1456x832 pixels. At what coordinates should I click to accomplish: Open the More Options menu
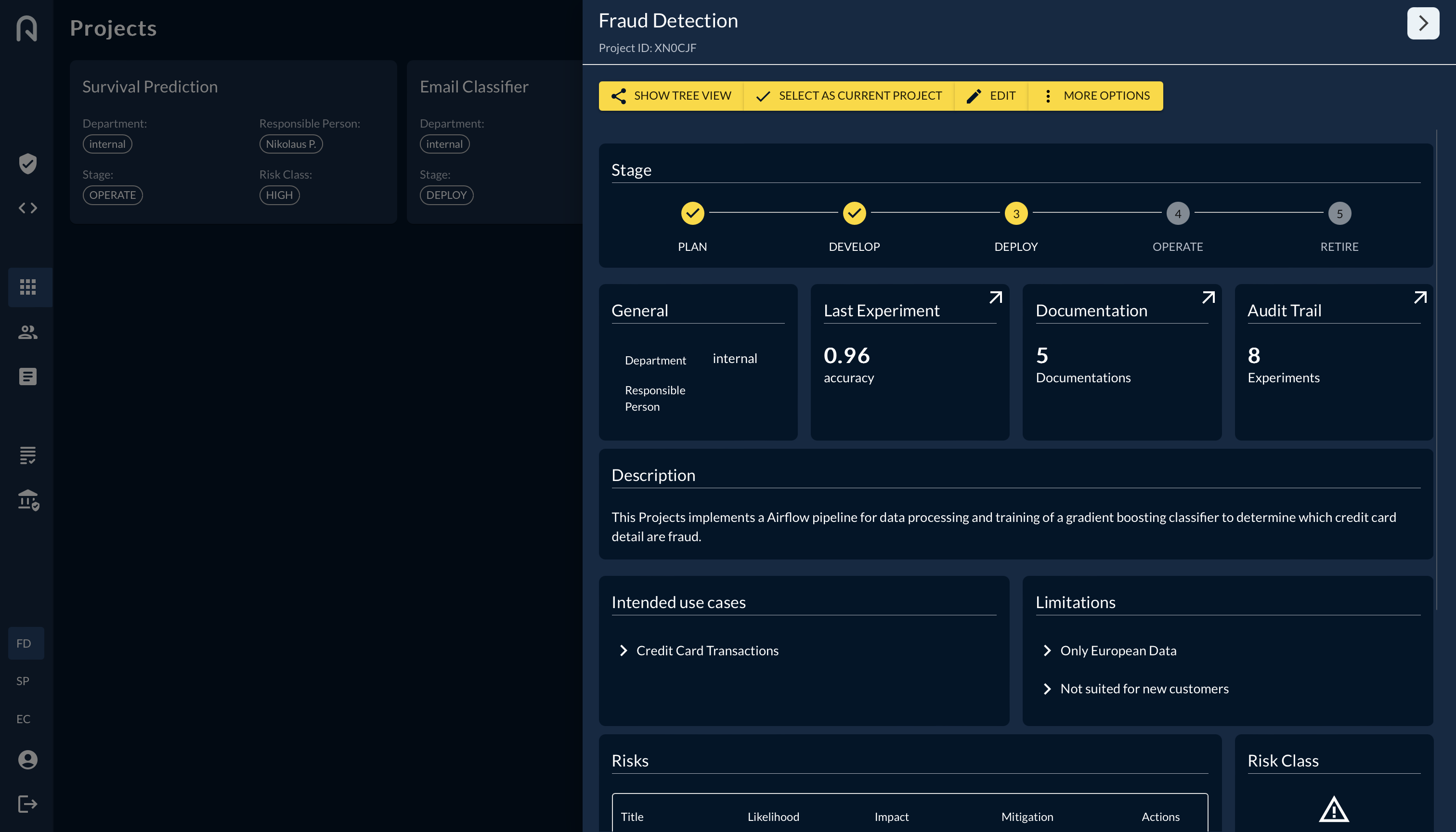point(1095,96)
